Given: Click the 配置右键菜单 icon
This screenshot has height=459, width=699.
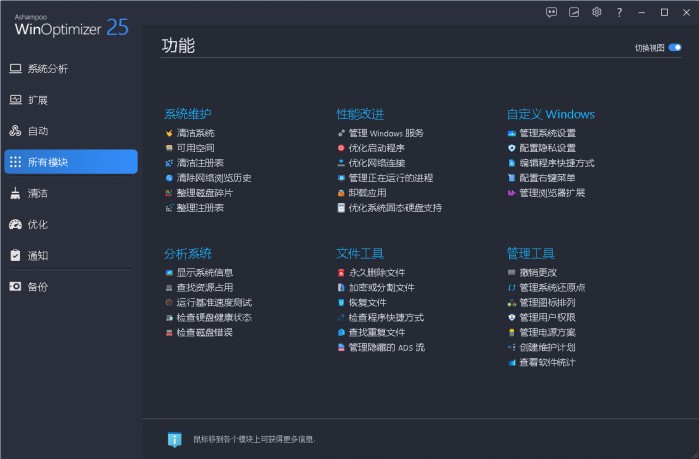Looking at the screenshot, I should tap(512, 178).
